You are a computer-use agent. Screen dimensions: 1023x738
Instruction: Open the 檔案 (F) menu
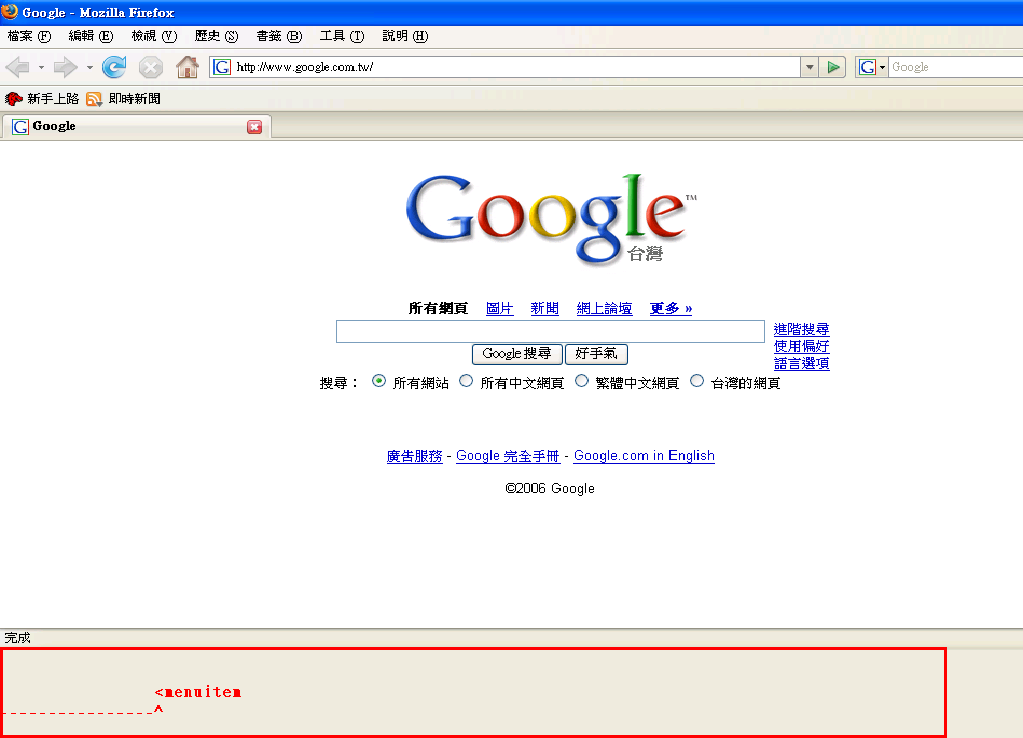(x=29, y=36)
